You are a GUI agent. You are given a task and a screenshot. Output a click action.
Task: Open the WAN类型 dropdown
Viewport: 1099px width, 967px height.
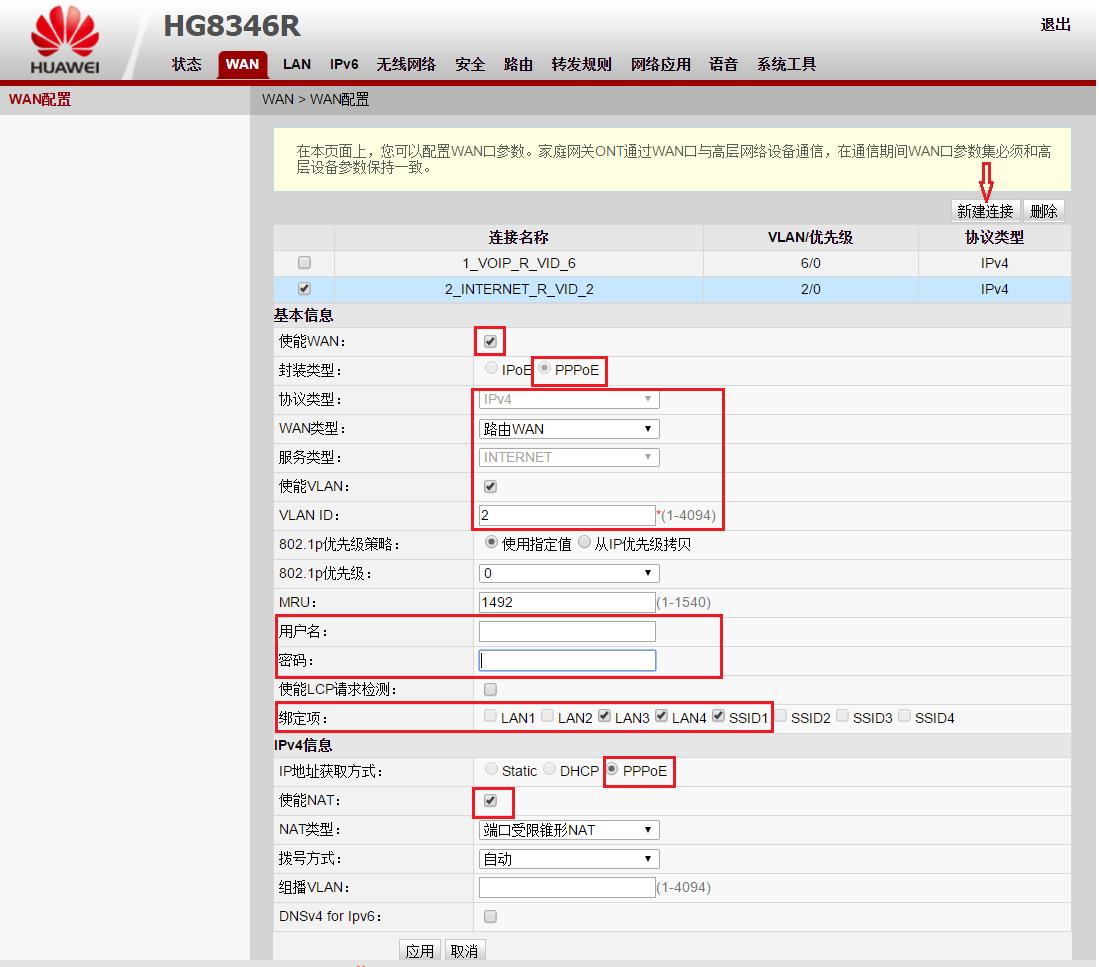point(567,428)
